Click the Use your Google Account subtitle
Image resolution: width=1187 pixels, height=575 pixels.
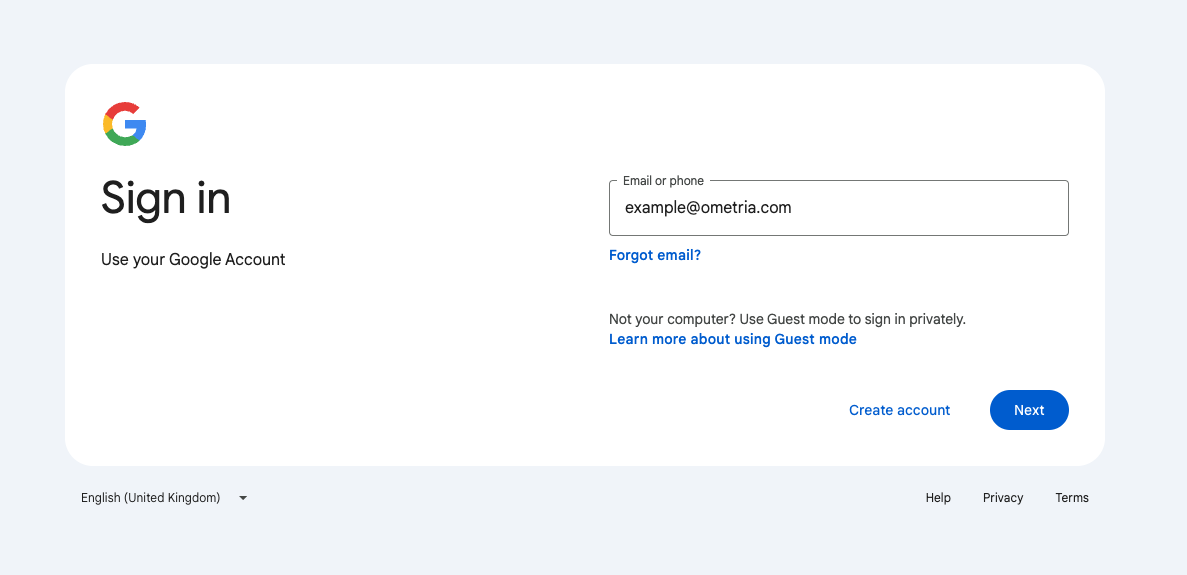[193, 260]
